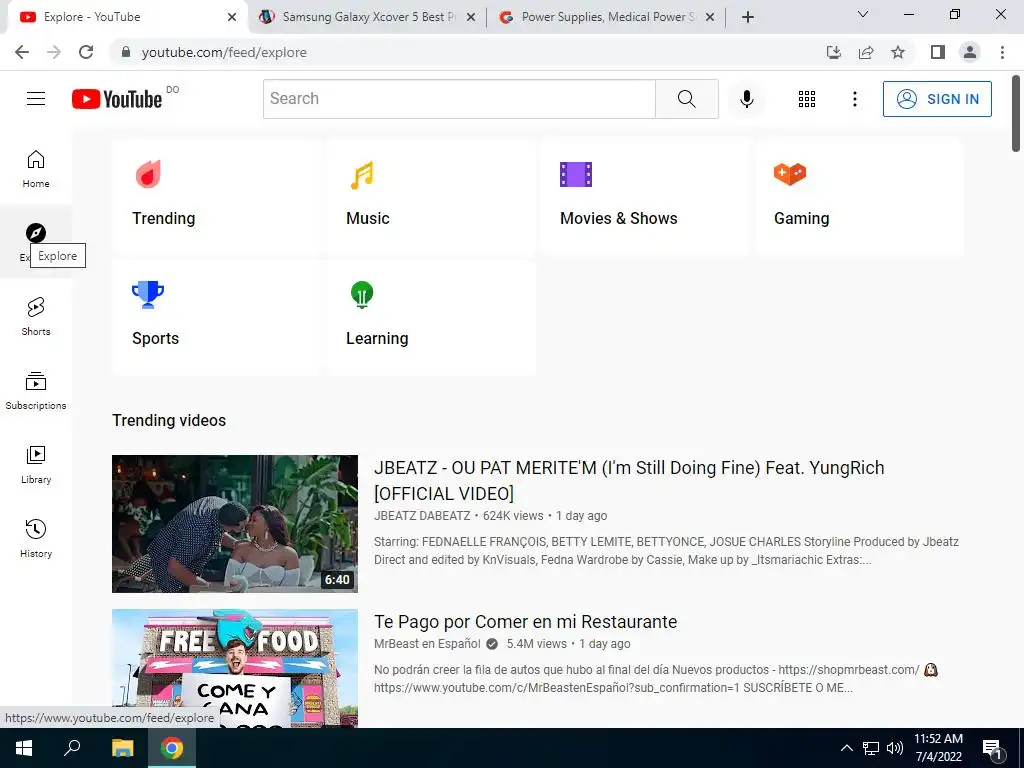Click the browser back arrow
The width and height of the screenshot is (1024, 768).
(x=22, y=52)
